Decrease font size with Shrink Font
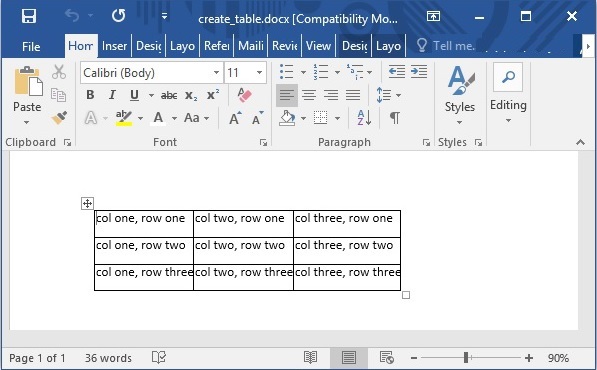Screen dimensions: 597x370 click(258, 118)
